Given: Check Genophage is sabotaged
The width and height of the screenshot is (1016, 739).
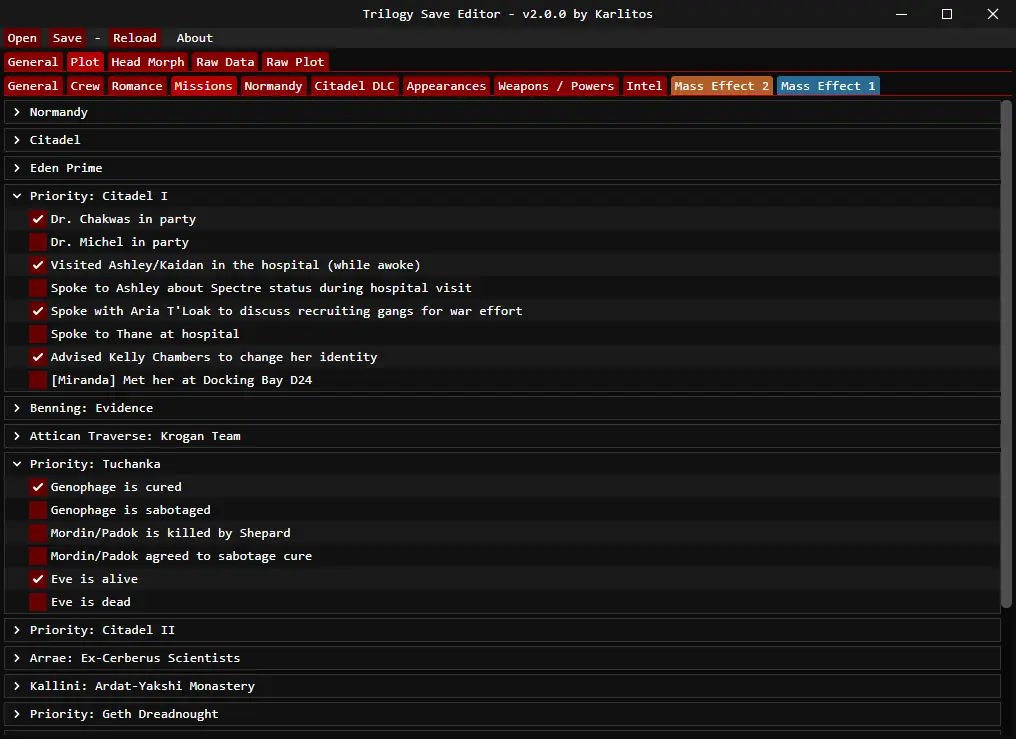Looking at the screenshot, I should [38, 510].
